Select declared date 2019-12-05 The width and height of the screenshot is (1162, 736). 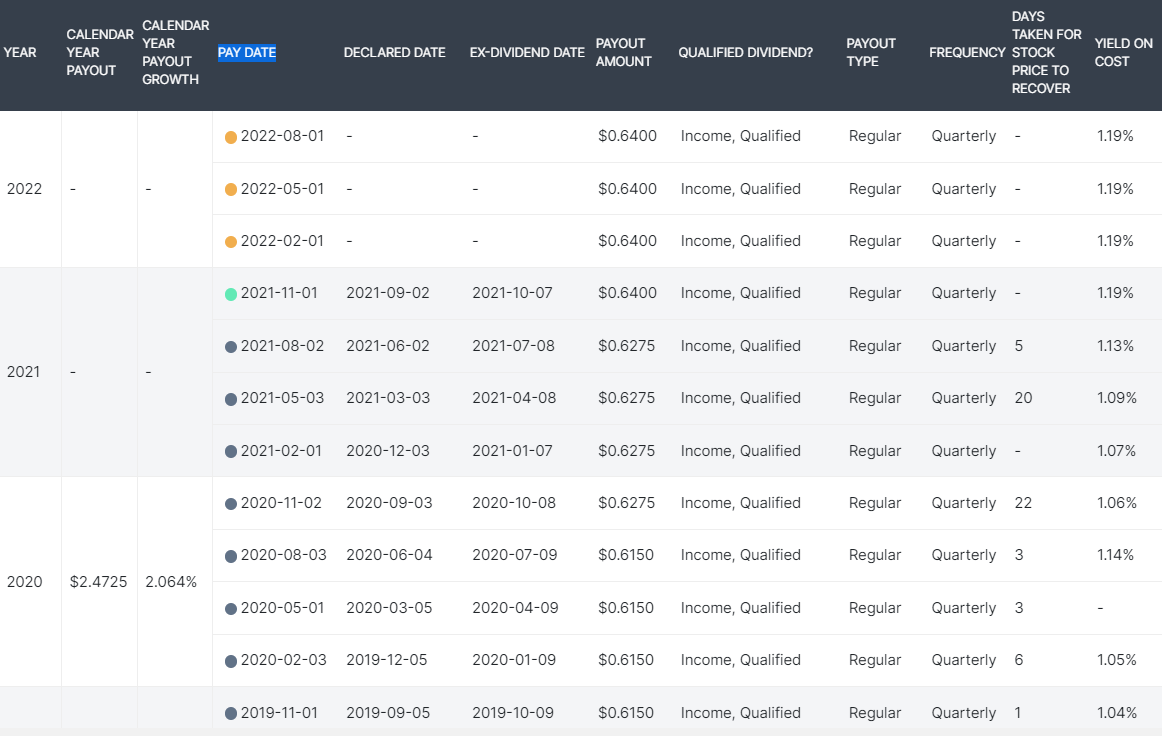387,660
